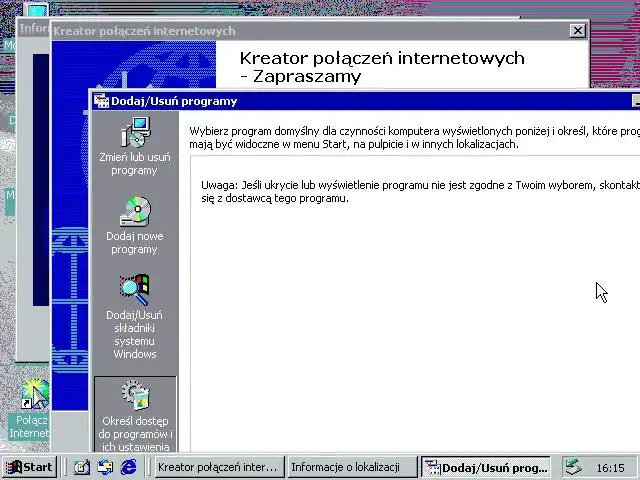The width and height of the screenshot is (640, 480).
Task: Click the Uwaga note text
Action: click(x=420, y=191)
